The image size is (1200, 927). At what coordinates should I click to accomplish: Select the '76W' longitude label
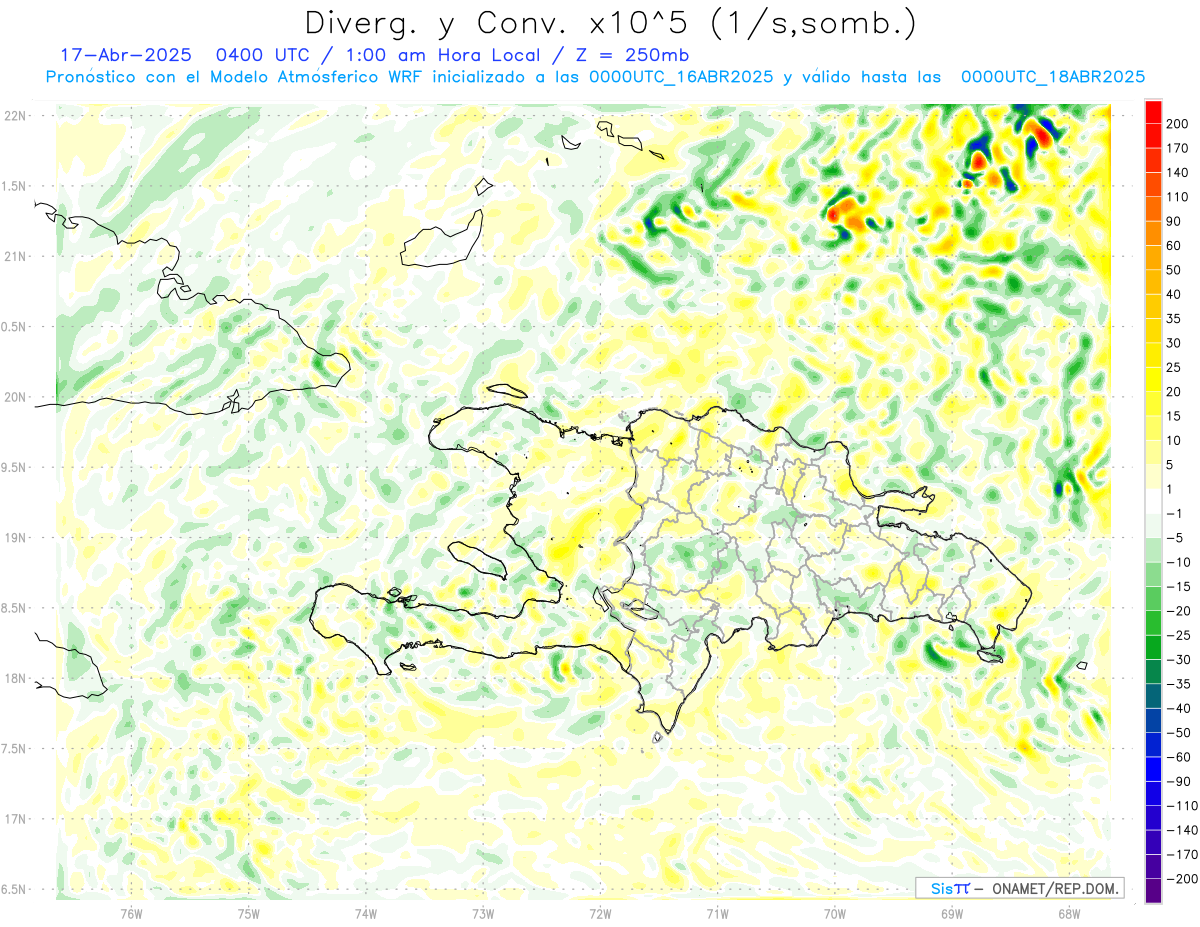[x=131, y=914]
